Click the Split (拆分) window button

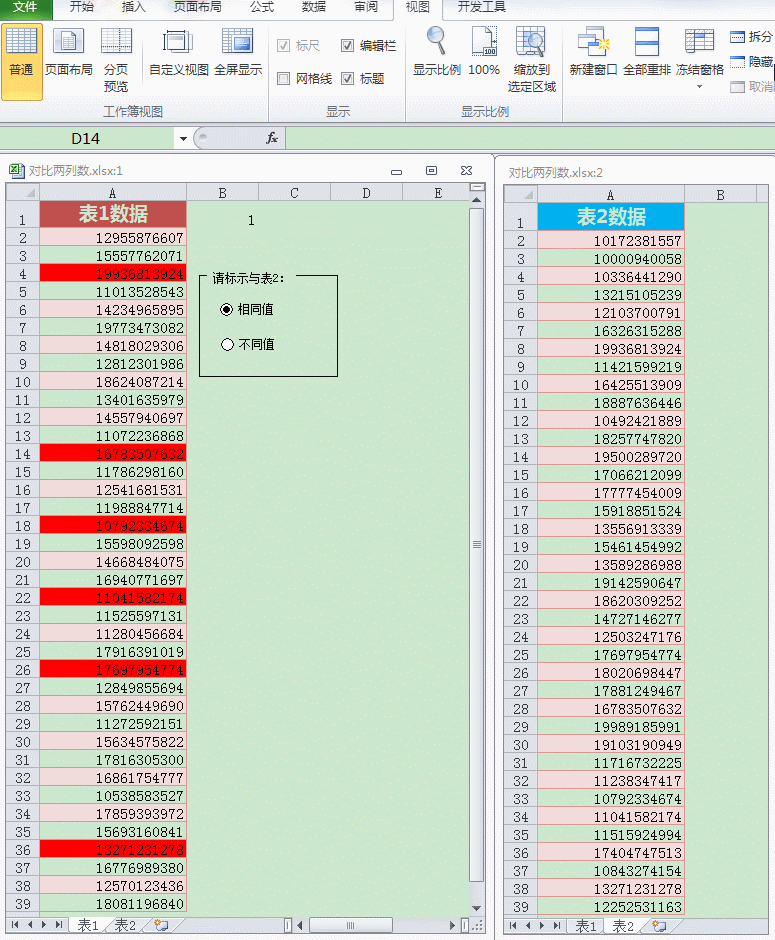tap(752, 37)
